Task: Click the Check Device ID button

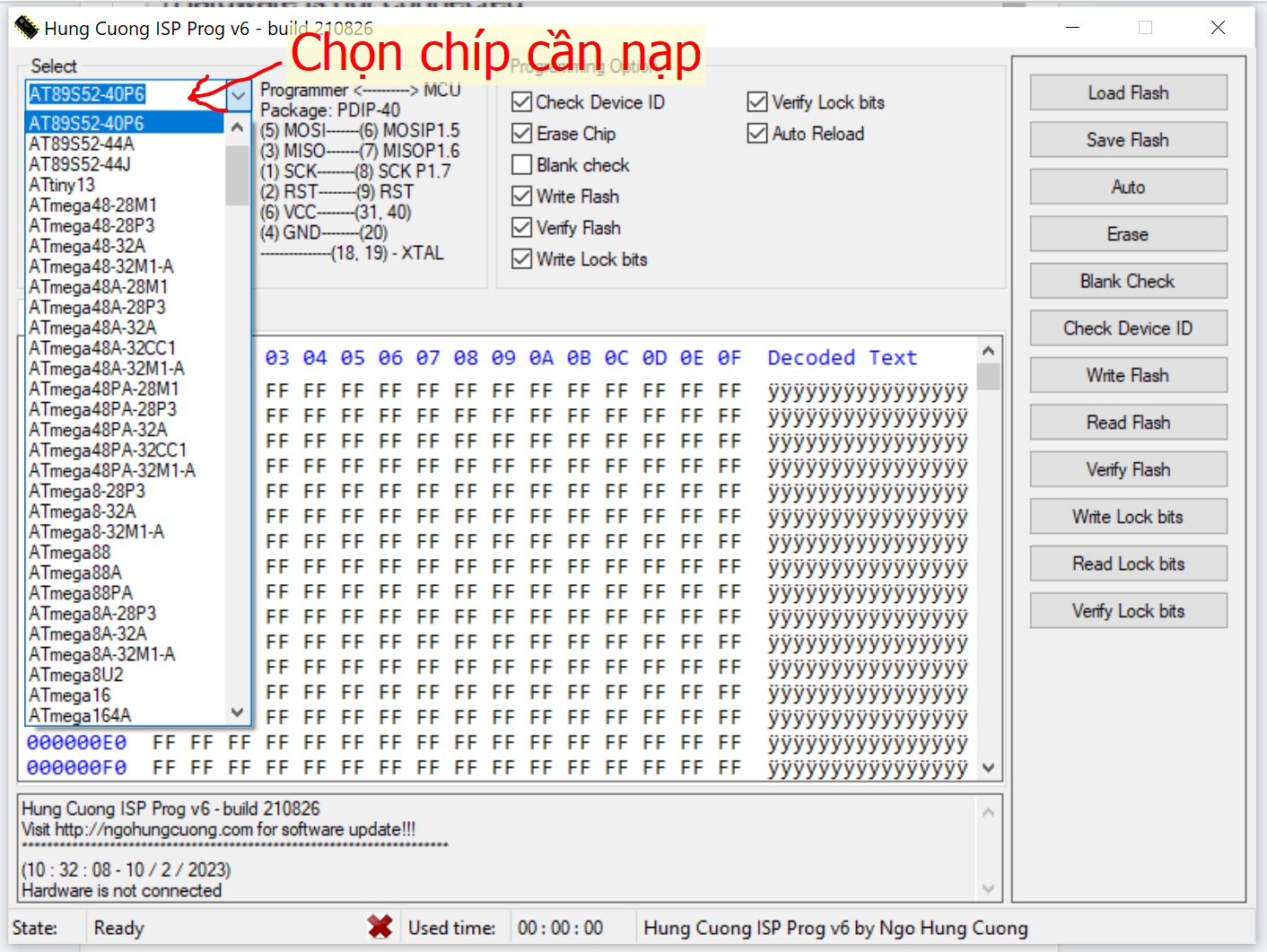Action: [x=1128, y=328]
